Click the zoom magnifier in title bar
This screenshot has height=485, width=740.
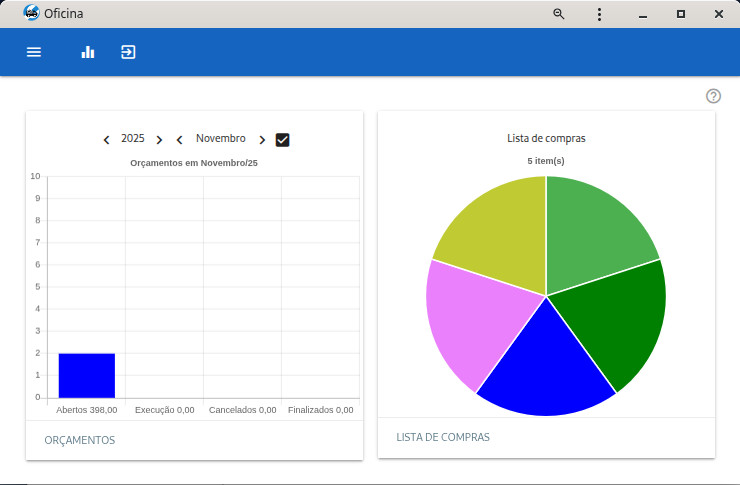559,14
